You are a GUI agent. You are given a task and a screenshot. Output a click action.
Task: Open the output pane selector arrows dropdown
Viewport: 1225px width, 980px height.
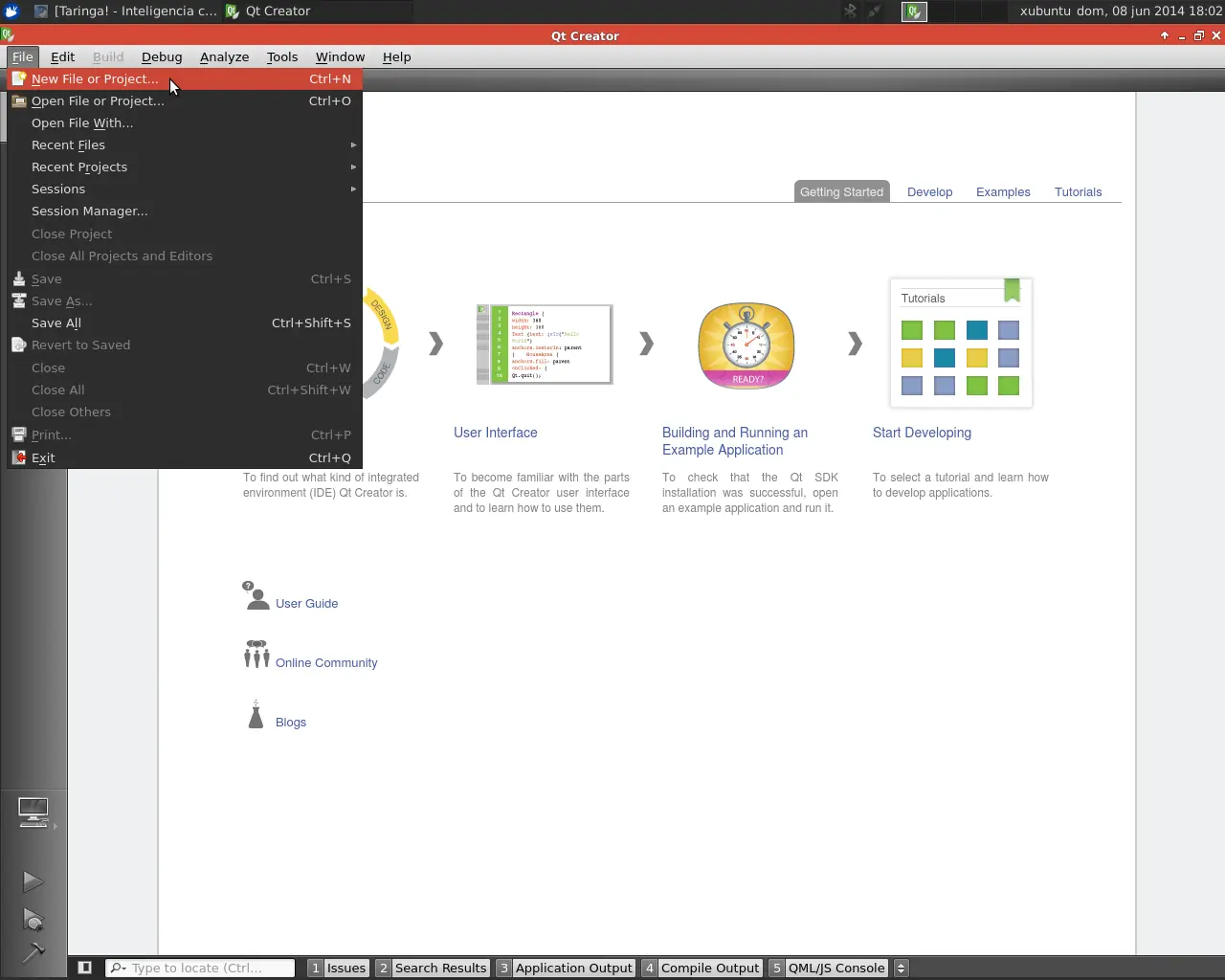[901, 968]
